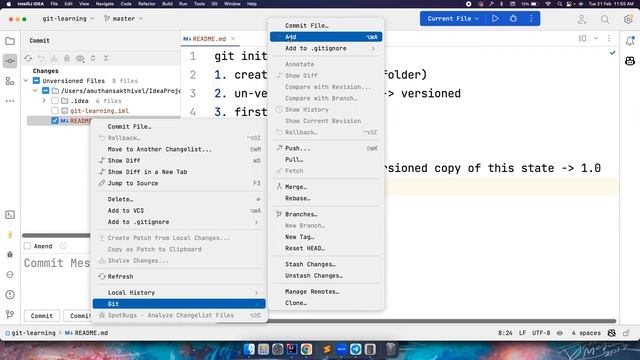Open the Problems tool window icon

[10, 295]
